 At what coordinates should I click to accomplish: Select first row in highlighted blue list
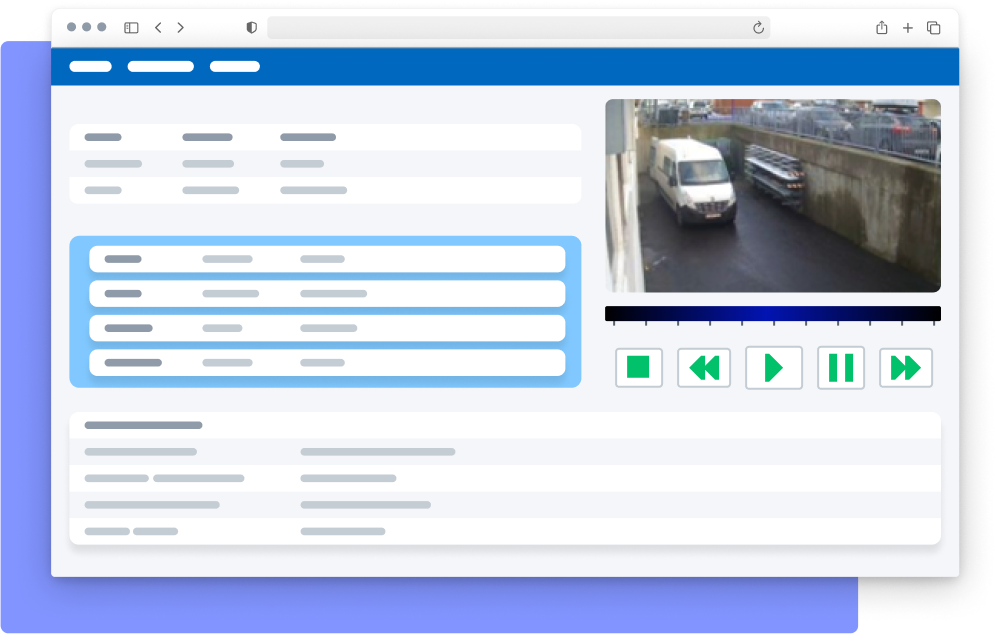coord(326,259)
